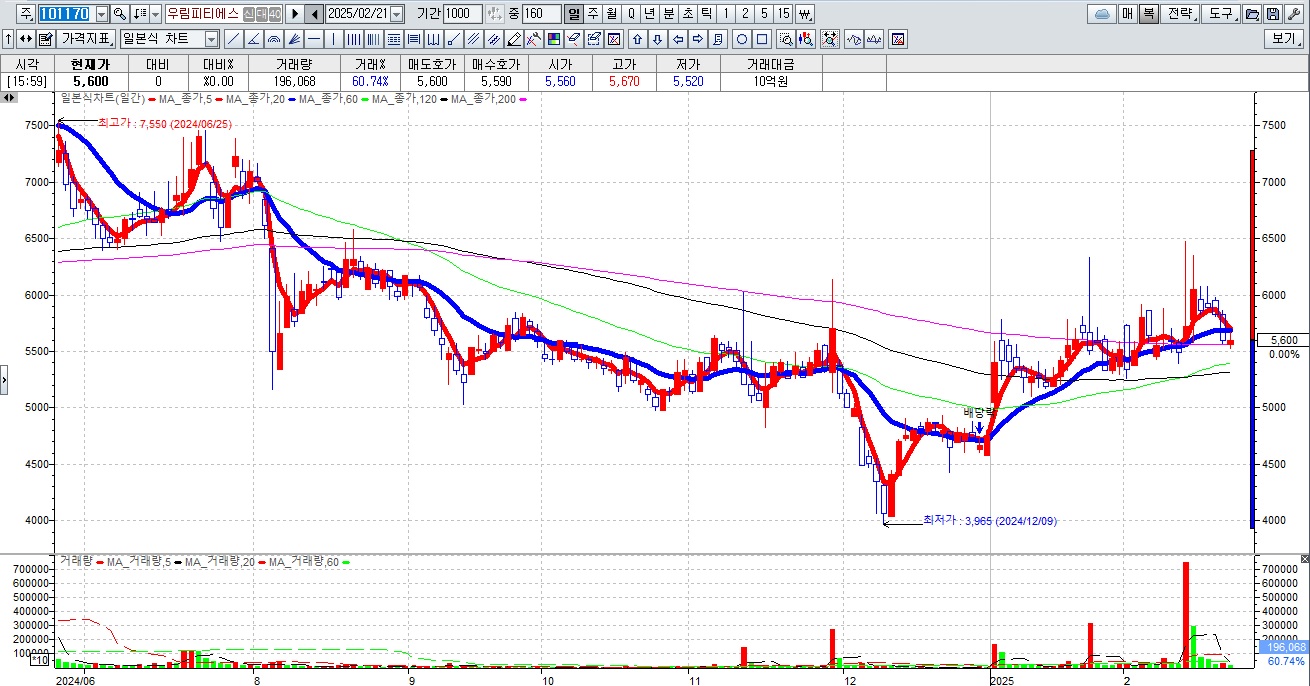Select the angle line drawing tool
The image size is (1310, 686).
253,39
